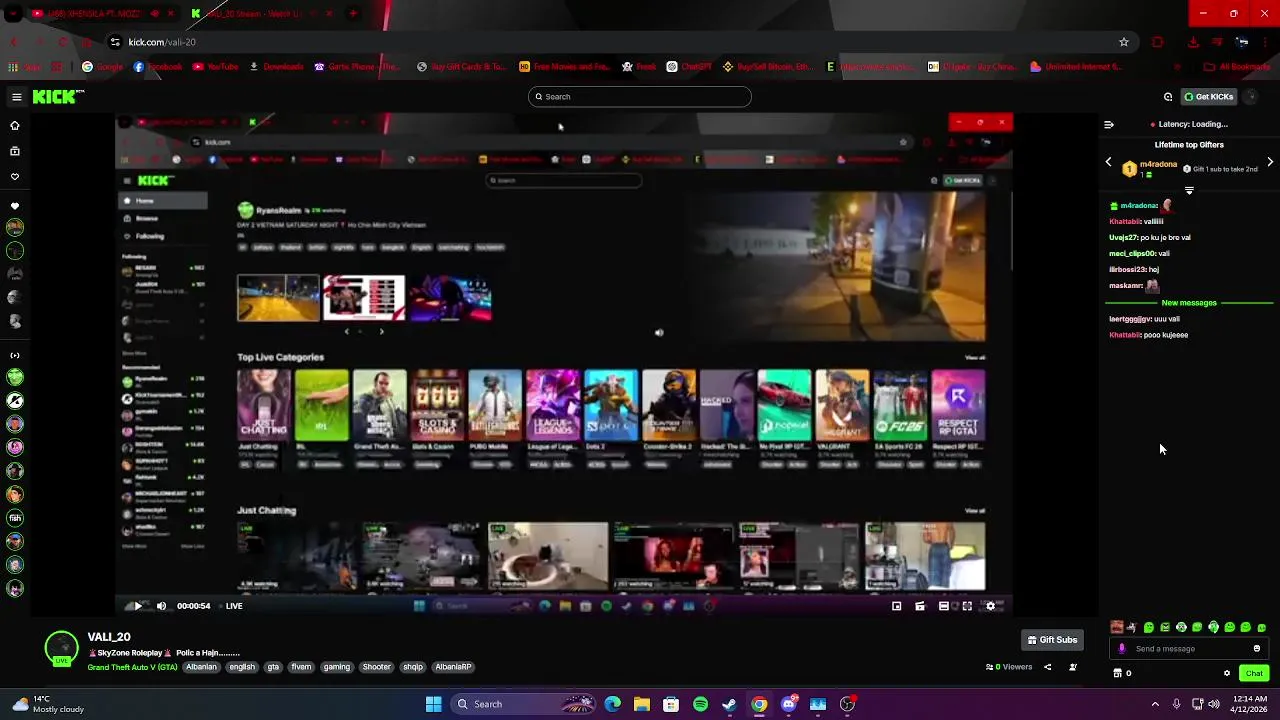Click the Gift Subs button
This screenshot has height=720, width=1280.
1052,640
